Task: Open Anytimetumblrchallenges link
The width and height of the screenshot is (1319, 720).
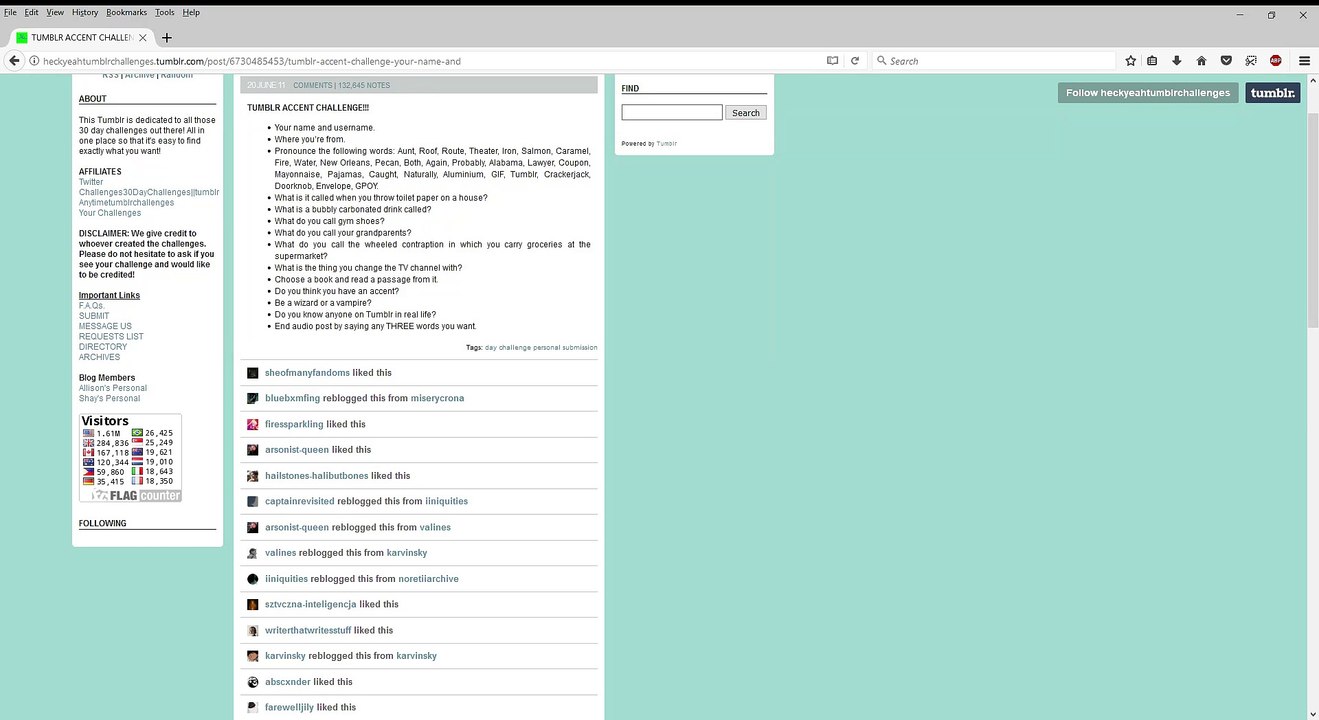Action: (x=126, y=203)
